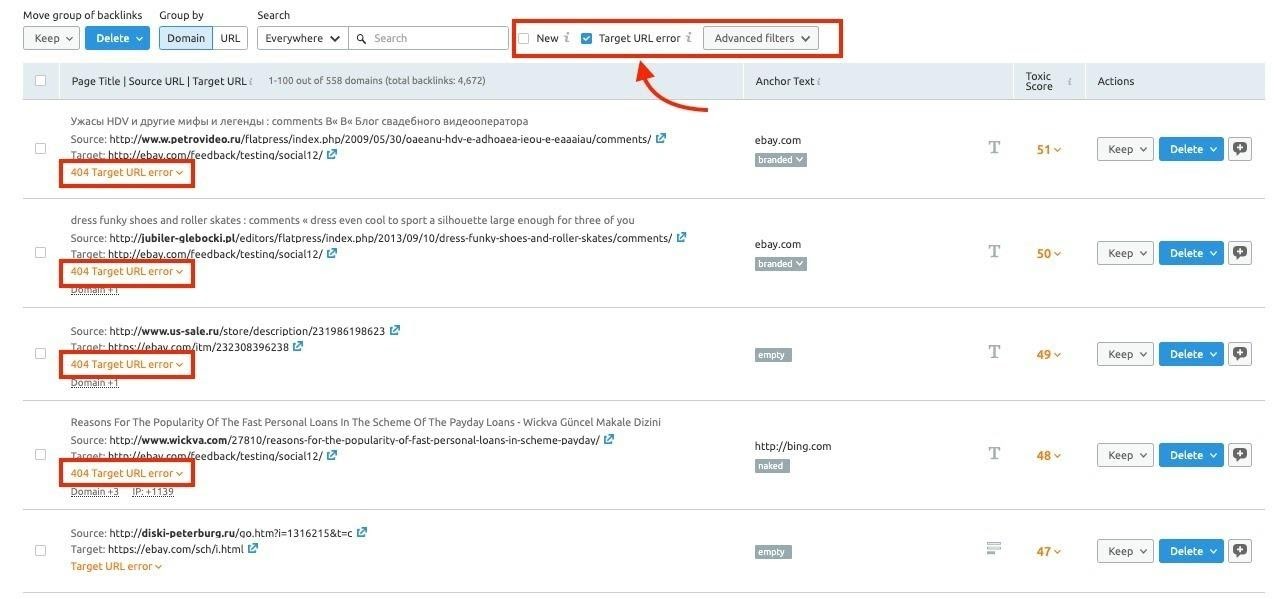
Task: Click inside the Search input field
Action: 430,37
